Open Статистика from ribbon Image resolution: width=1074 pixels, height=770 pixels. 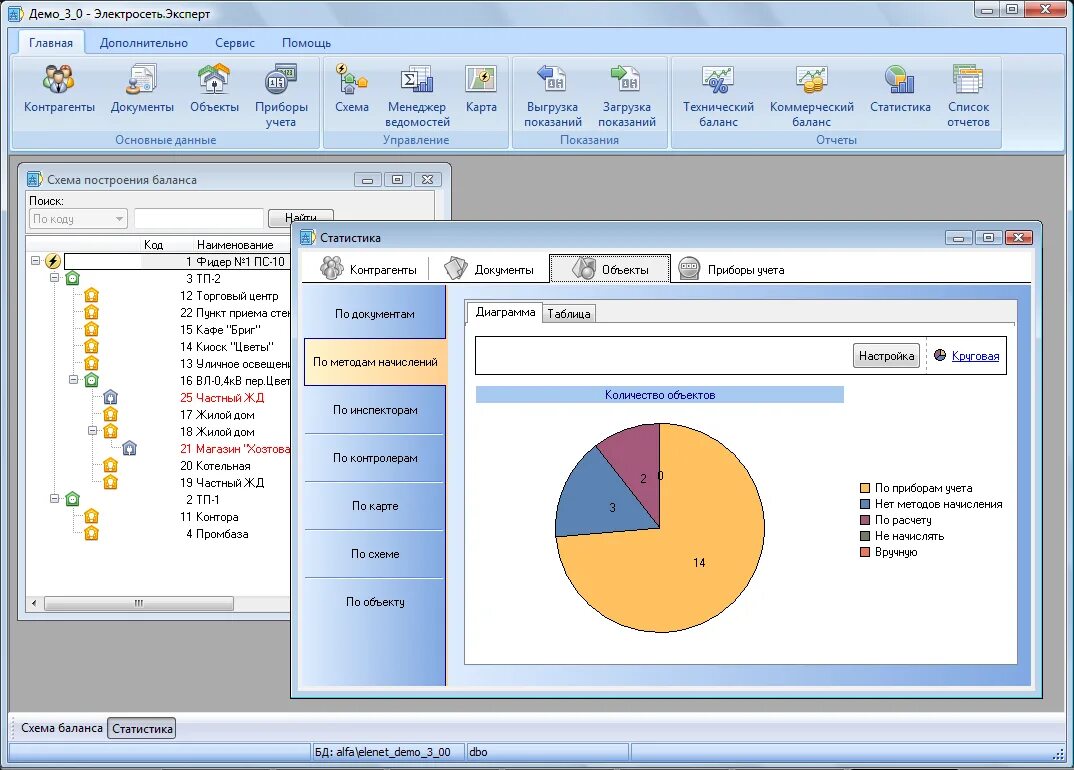tap(900, 89)
